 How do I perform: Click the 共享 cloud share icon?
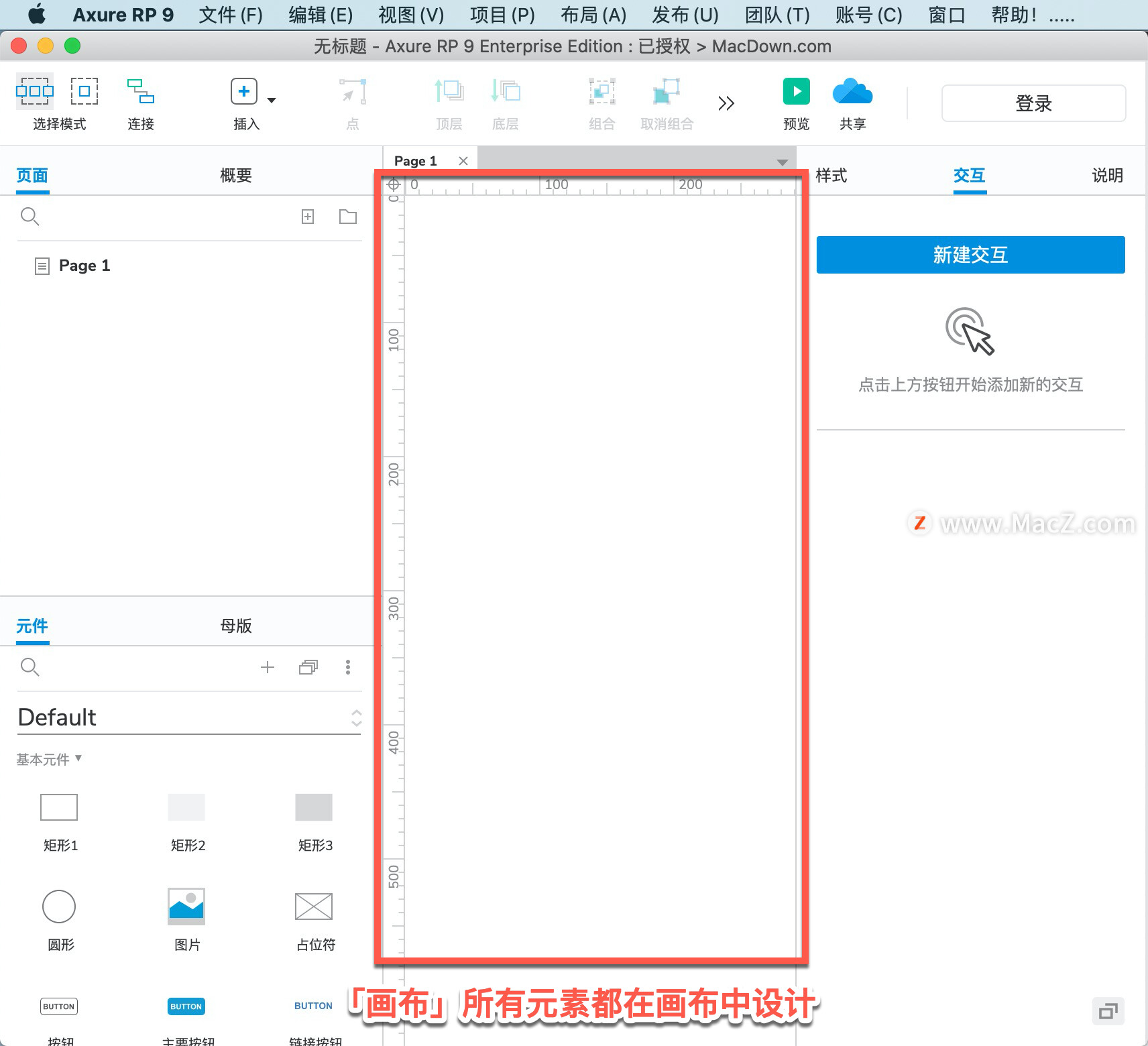[x=852, y=91]
